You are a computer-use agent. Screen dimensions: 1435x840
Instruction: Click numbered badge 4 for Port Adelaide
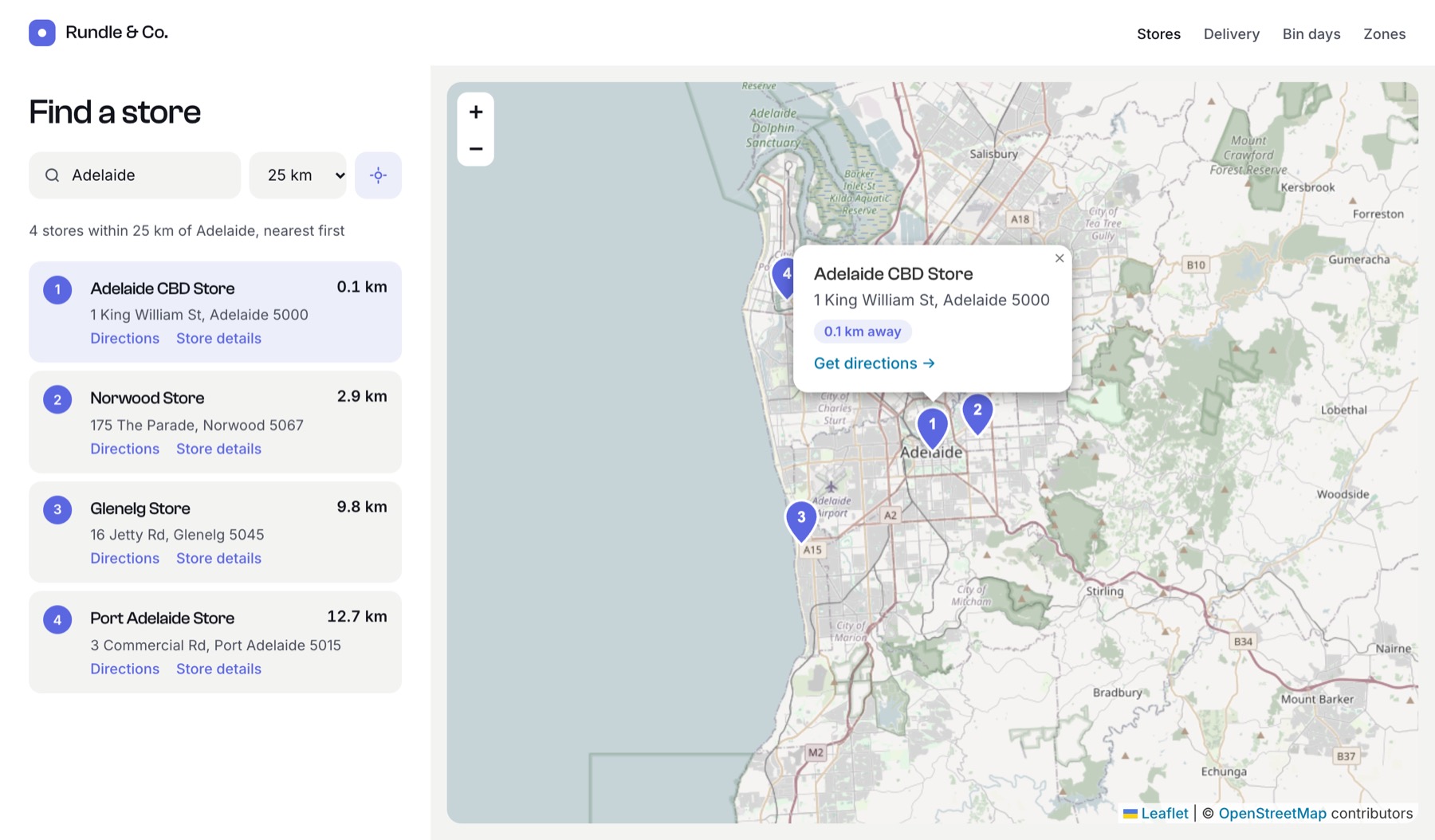(x=57, y=619)
